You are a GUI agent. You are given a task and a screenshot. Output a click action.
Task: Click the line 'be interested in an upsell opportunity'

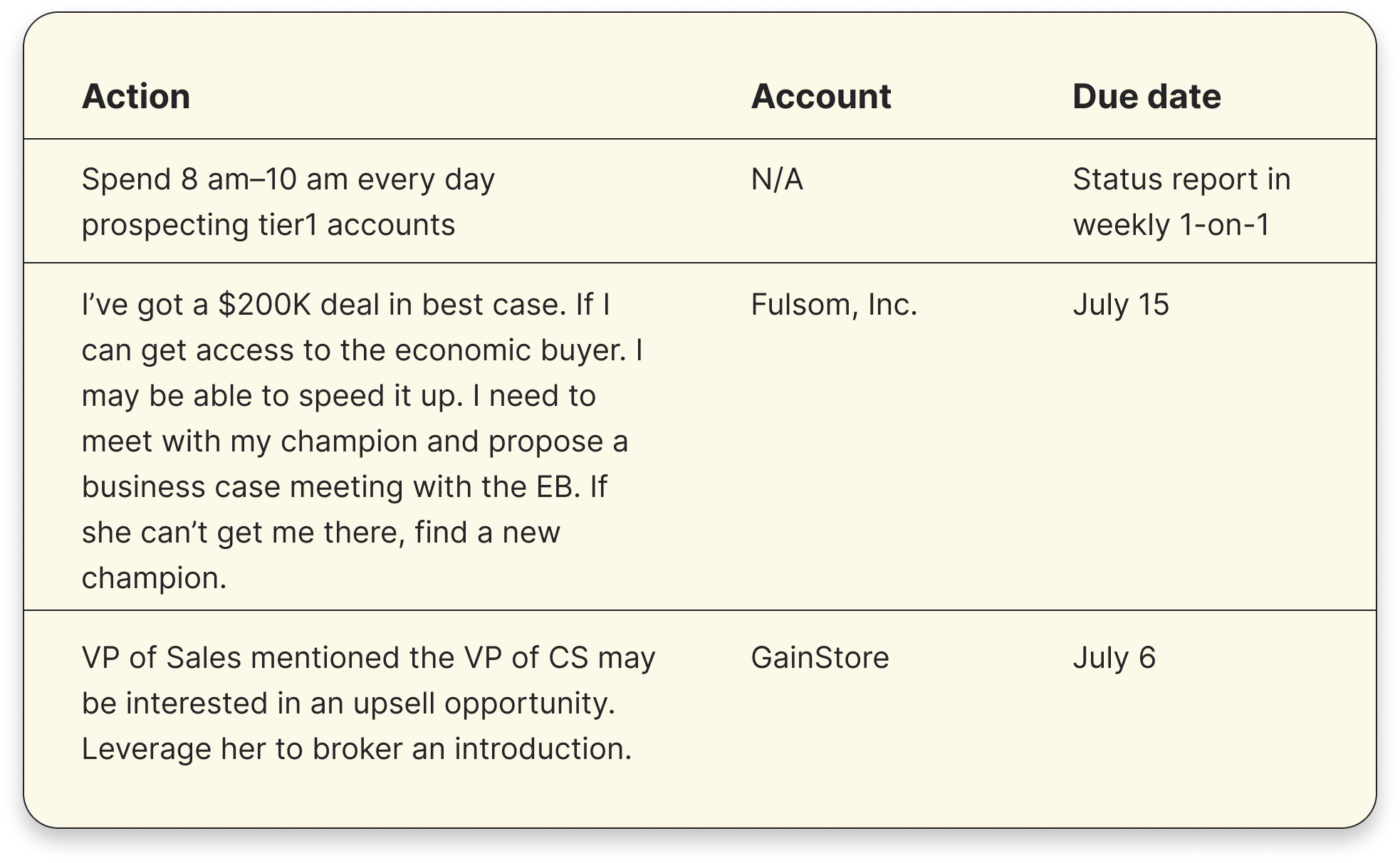pyautogui.click(x=348, y=704)
